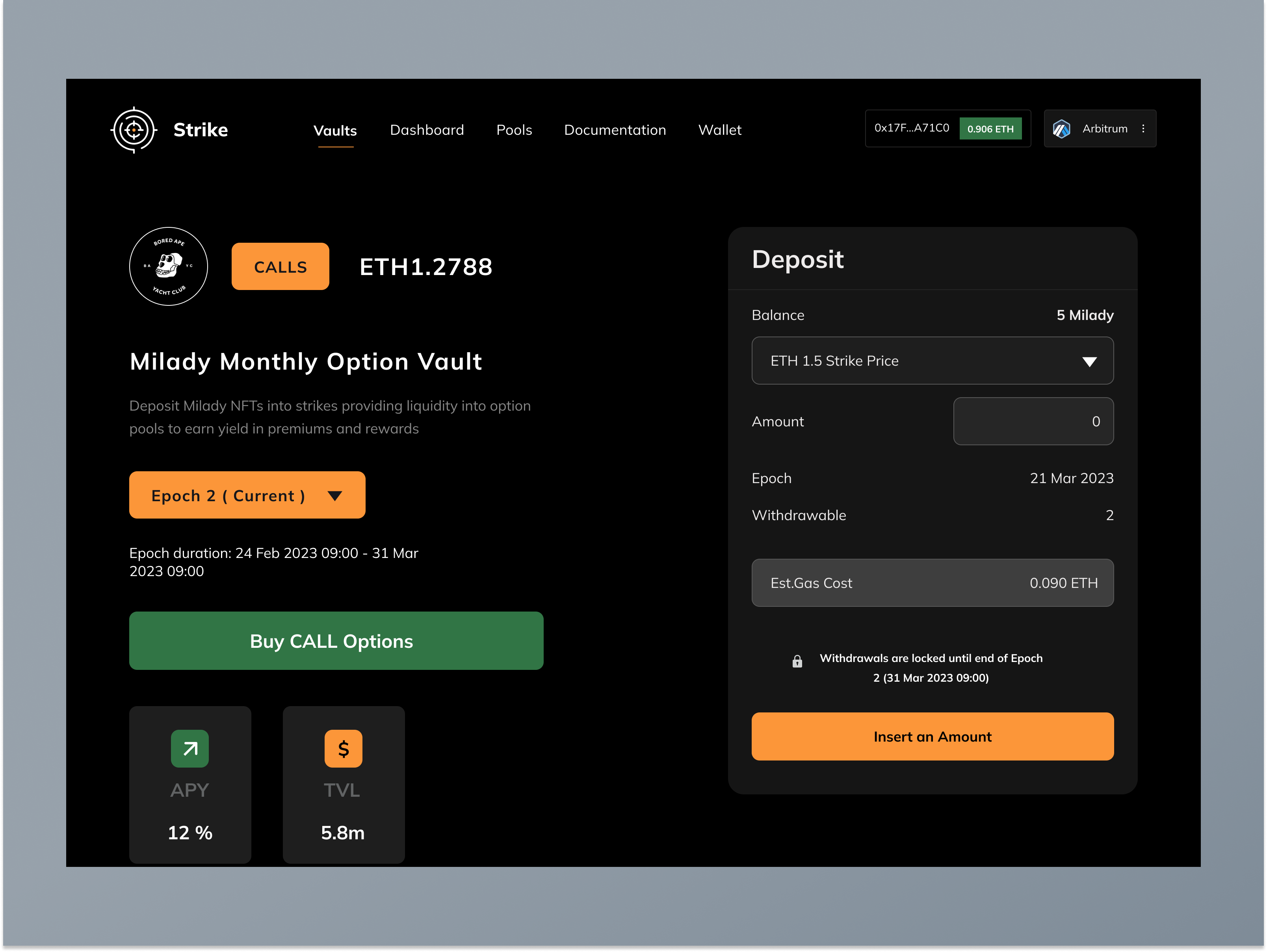Click the wallet address 0x17F...A71C0
The image size is (1267, 952).
pos(911,128)
